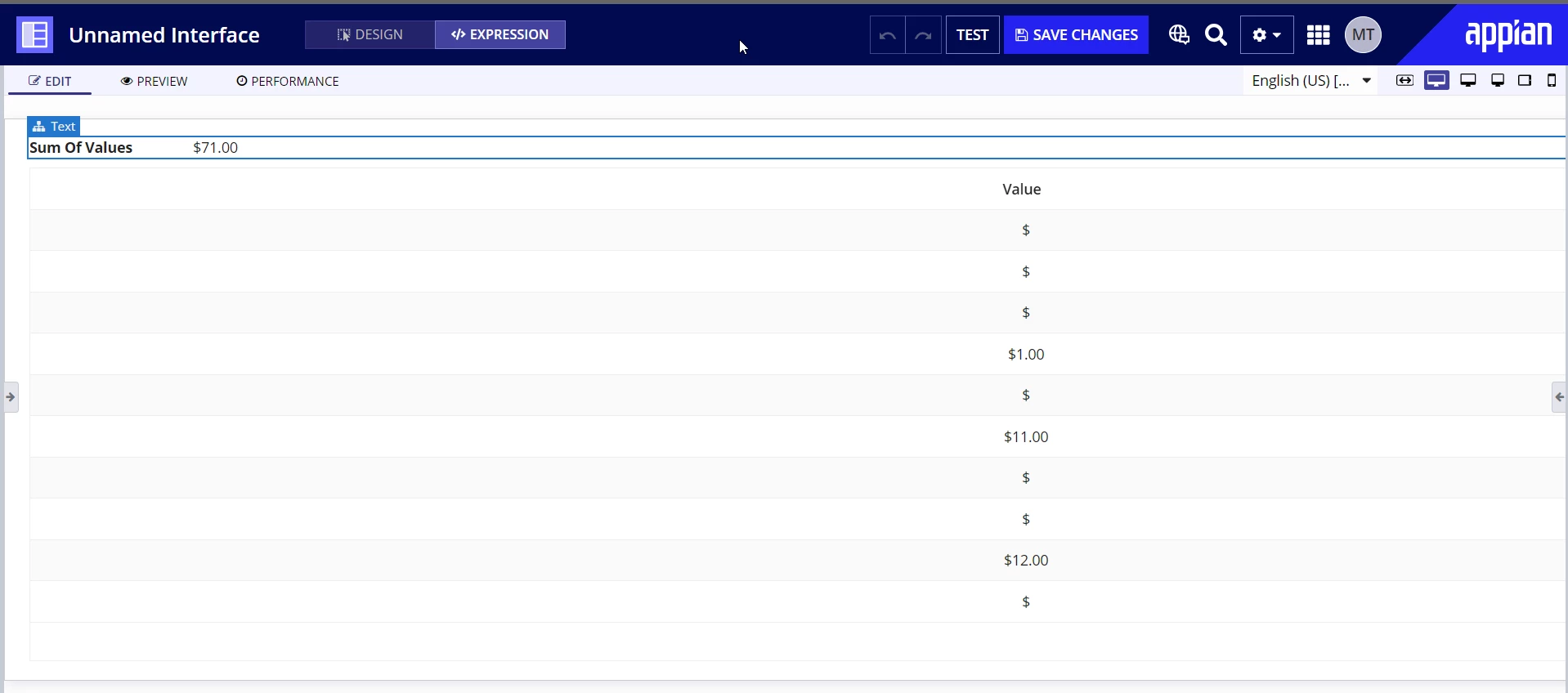Open the search magnifier icon
This screenshot has width=1568, height=693.
click(x=1216, y=35)
